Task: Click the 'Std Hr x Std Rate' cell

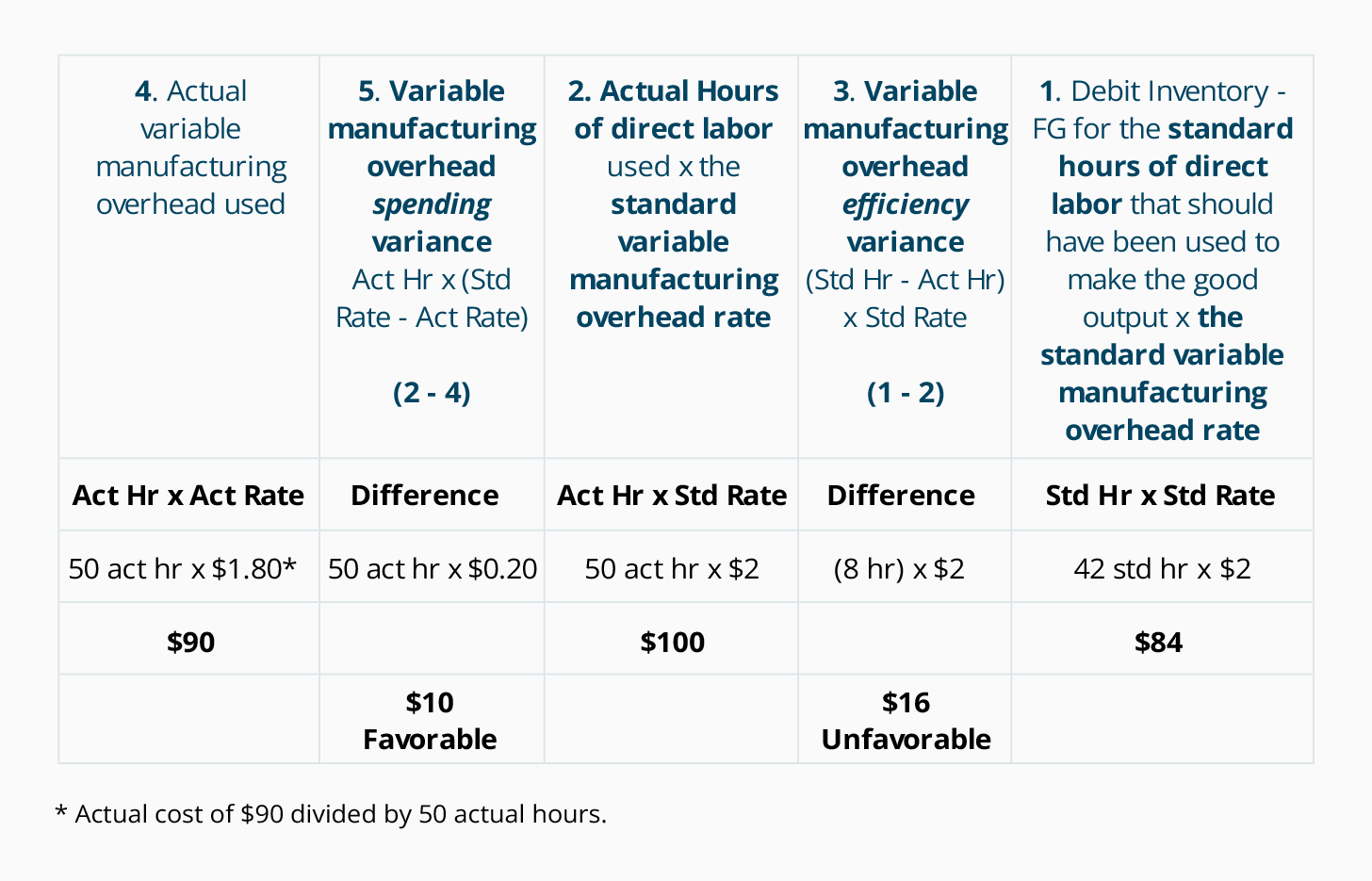Action: 1161,496
